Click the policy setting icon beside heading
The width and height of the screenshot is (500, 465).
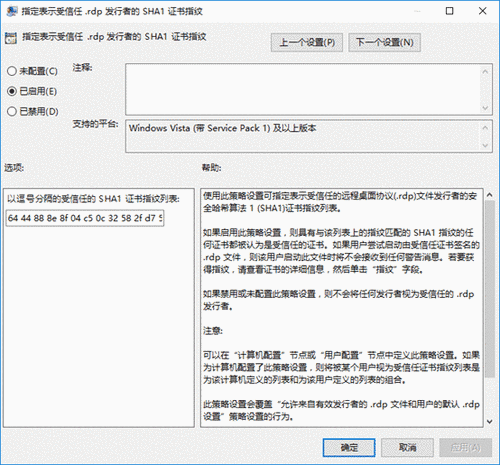(x=11, y=38)
